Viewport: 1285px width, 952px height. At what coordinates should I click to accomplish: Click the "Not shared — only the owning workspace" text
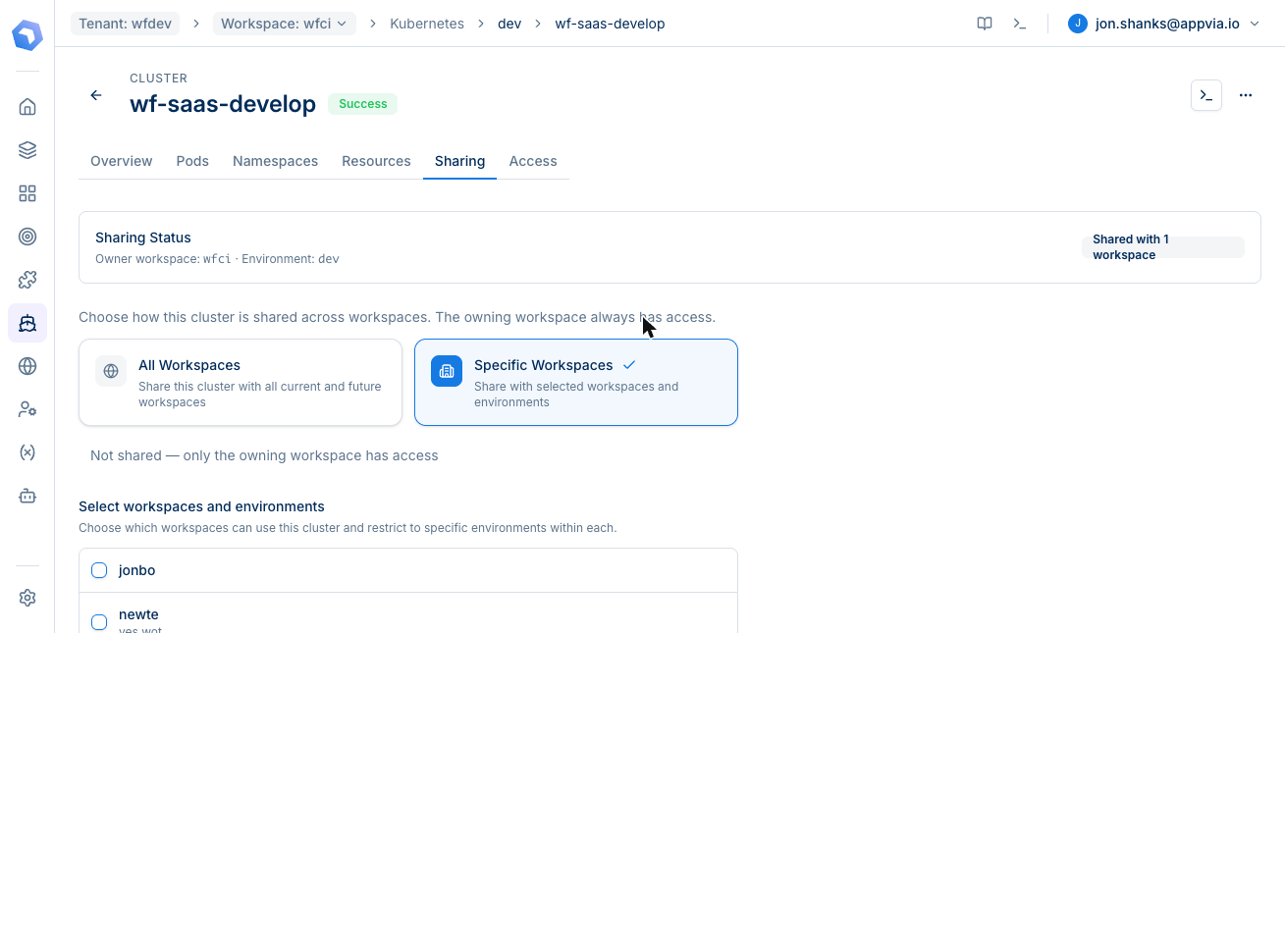click(x=264, y=455)
